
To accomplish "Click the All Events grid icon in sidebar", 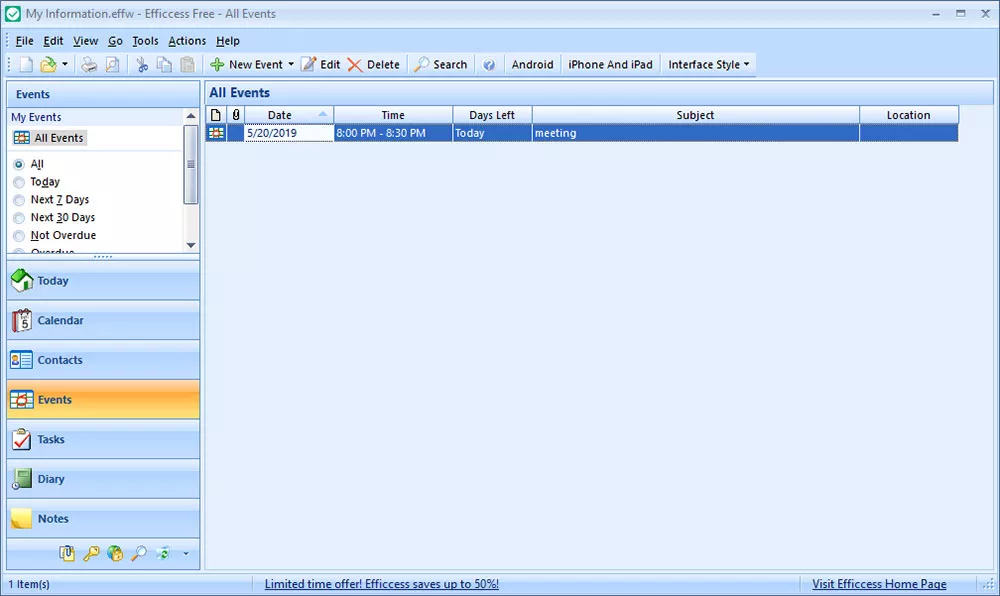I will pos(22,138).
